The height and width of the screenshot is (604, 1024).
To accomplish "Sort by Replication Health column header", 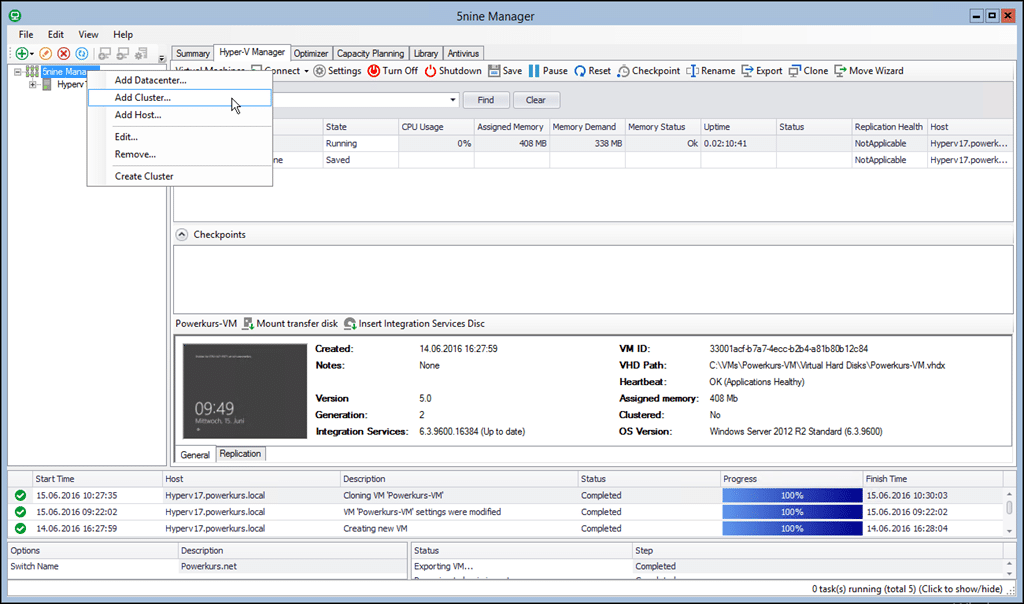I will point(889,127).
